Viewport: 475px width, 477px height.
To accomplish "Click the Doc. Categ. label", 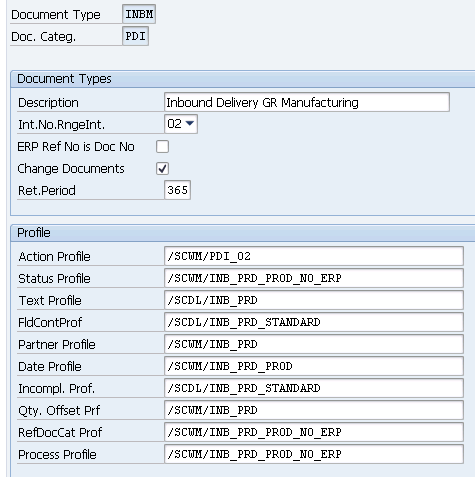I will pyautogui.click(x=43, y=36).
